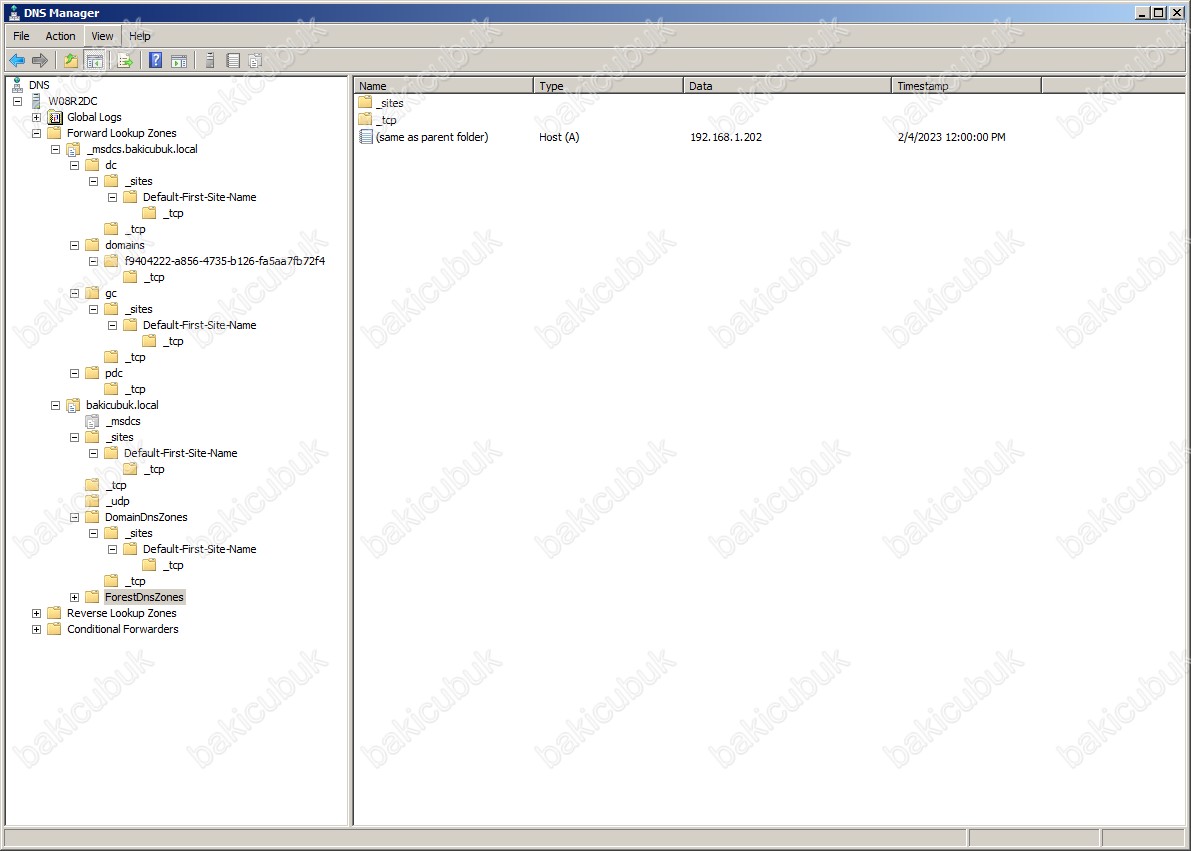Collapse the Forward Lookup Zones node
Image resolution: width=1191 pixels, height=851 pixels.
pos(36,133)
